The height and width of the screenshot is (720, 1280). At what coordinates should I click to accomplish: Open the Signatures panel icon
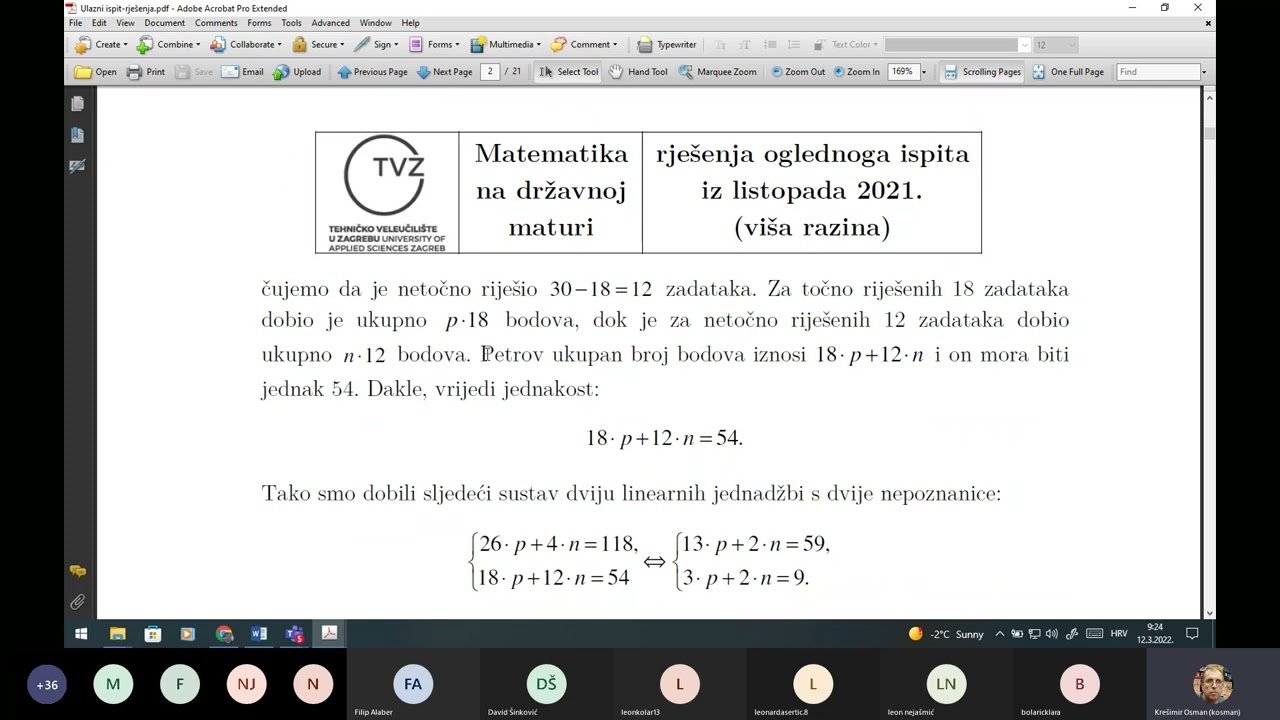pos(77,166)
